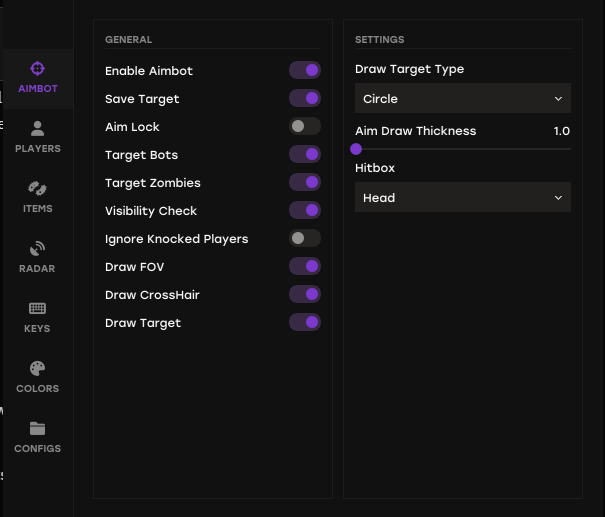Disable the Draw FOV toggle

(305, 266)
